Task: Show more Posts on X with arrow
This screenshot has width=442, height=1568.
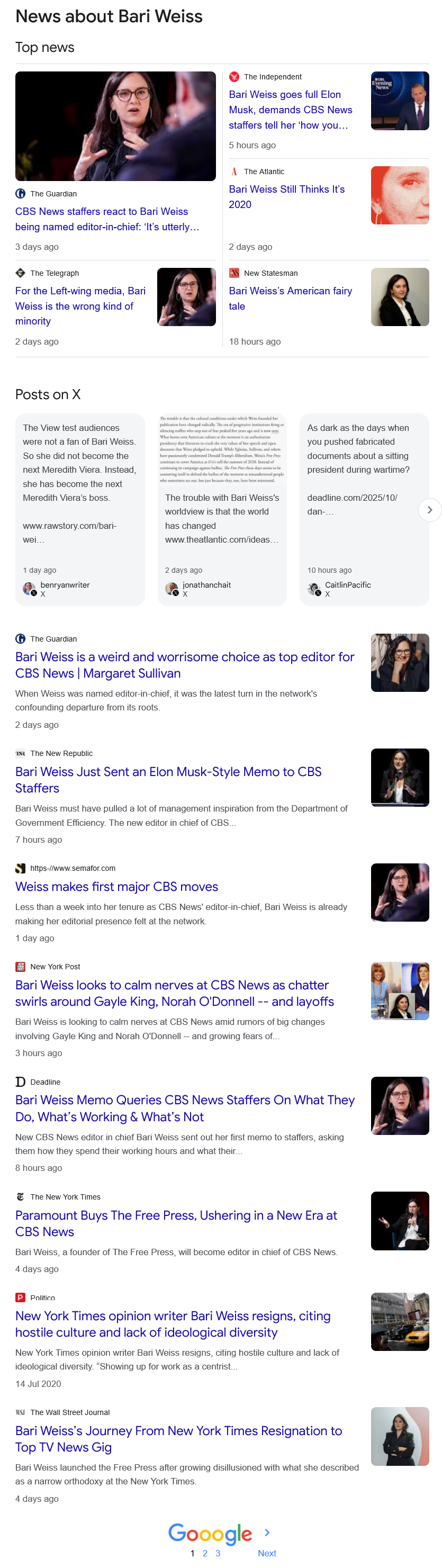Action: point(429,510)
